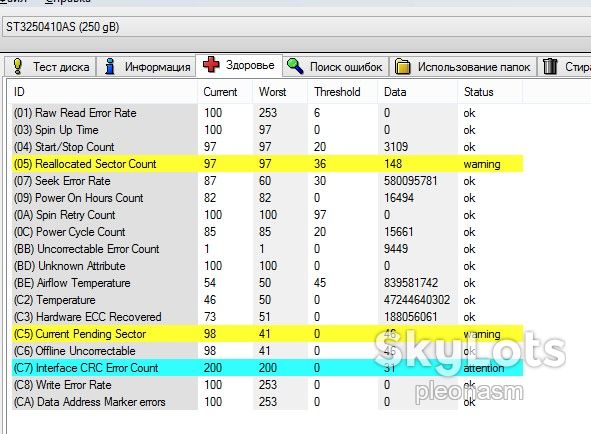Go to the Поиск ошибок tab
591x434 pixels.
(335, 66)
